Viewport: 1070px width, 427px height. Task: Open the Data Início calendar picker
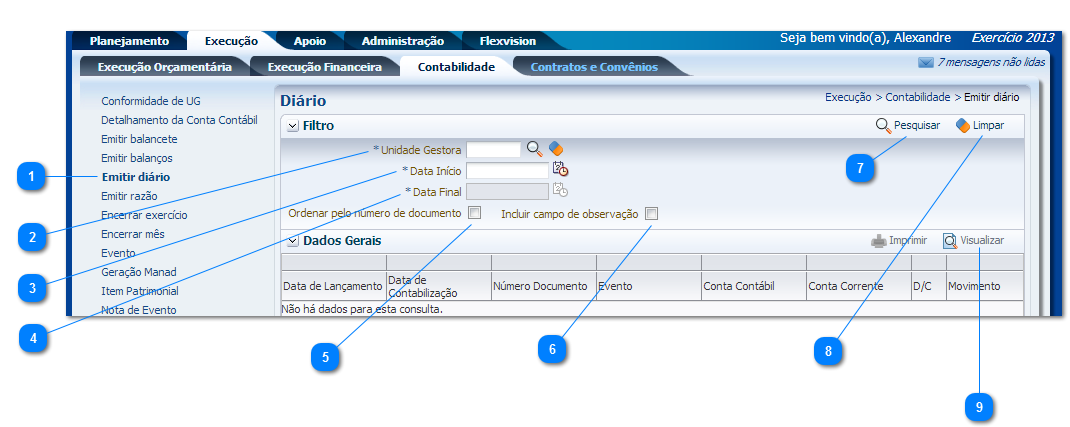tap(560, 170)
